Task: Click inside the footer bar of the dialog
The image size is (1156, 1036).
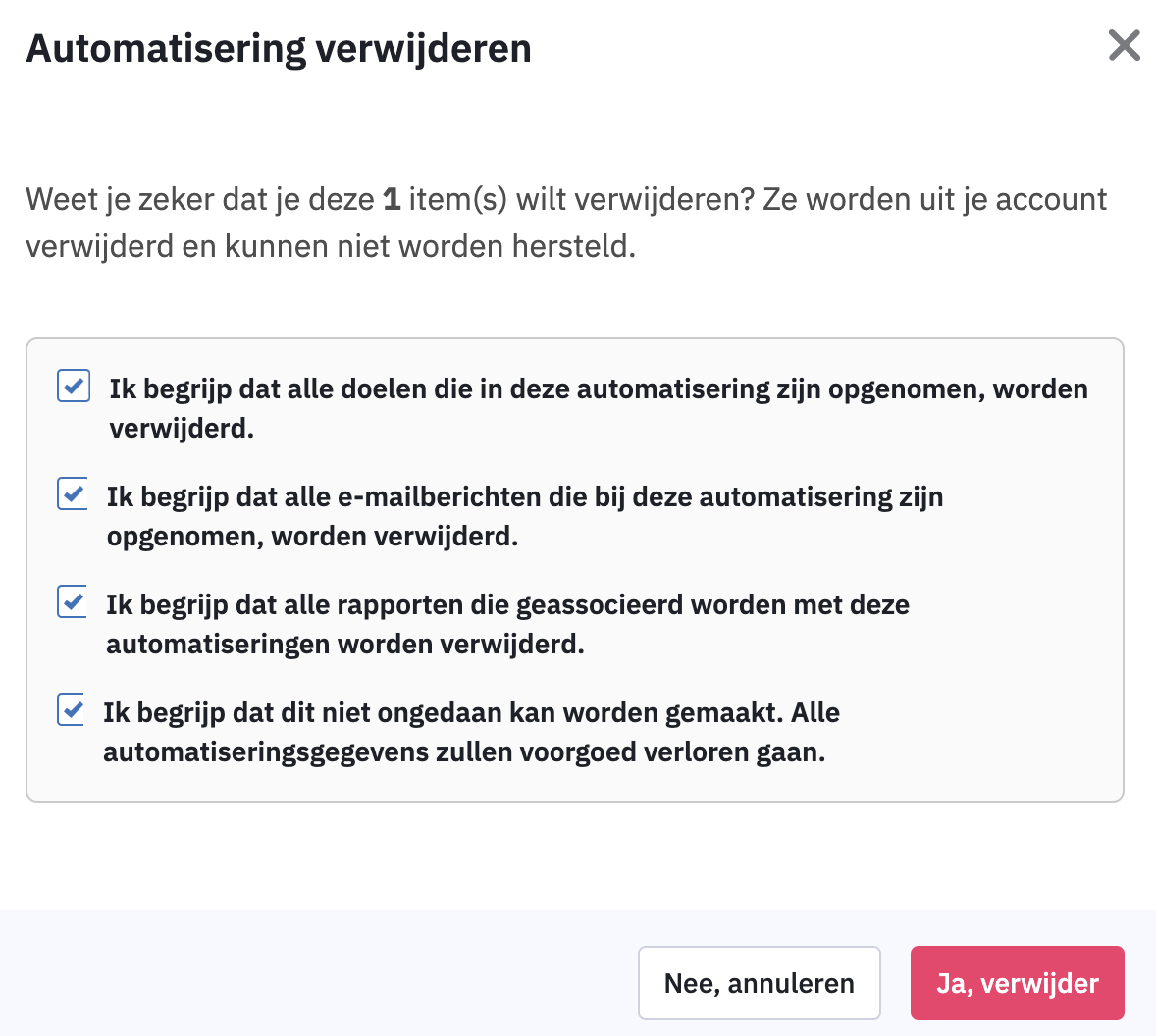Action: coord(294,982)
